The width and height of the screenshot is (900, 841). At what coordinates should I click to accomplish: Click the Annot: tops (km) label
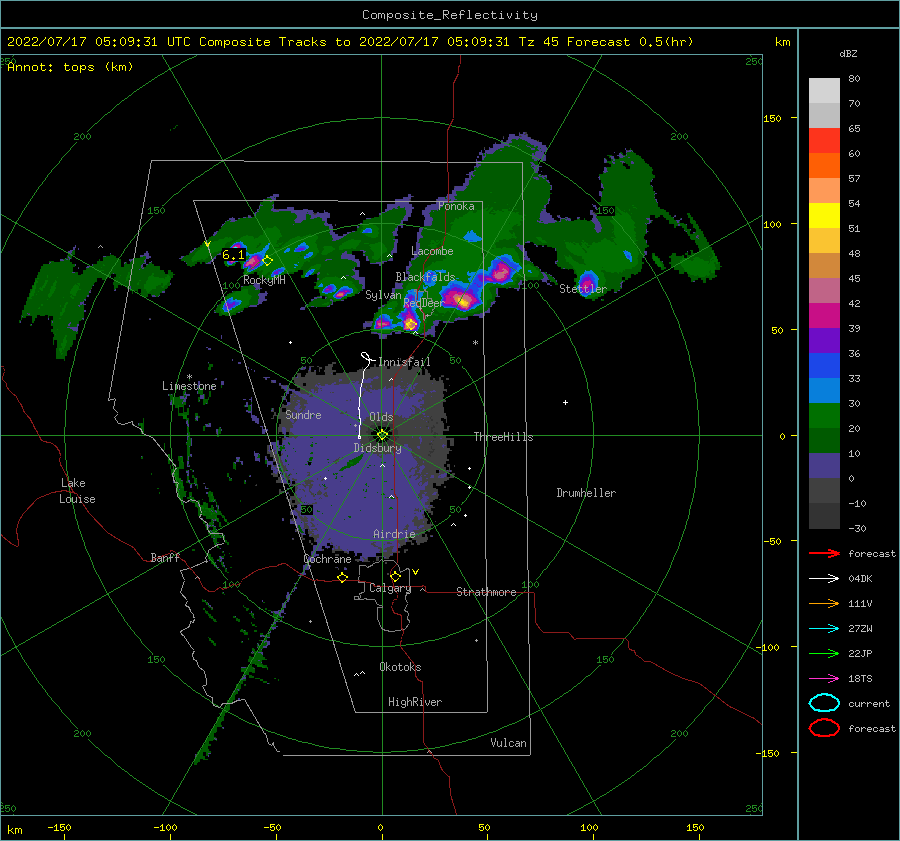71,67
